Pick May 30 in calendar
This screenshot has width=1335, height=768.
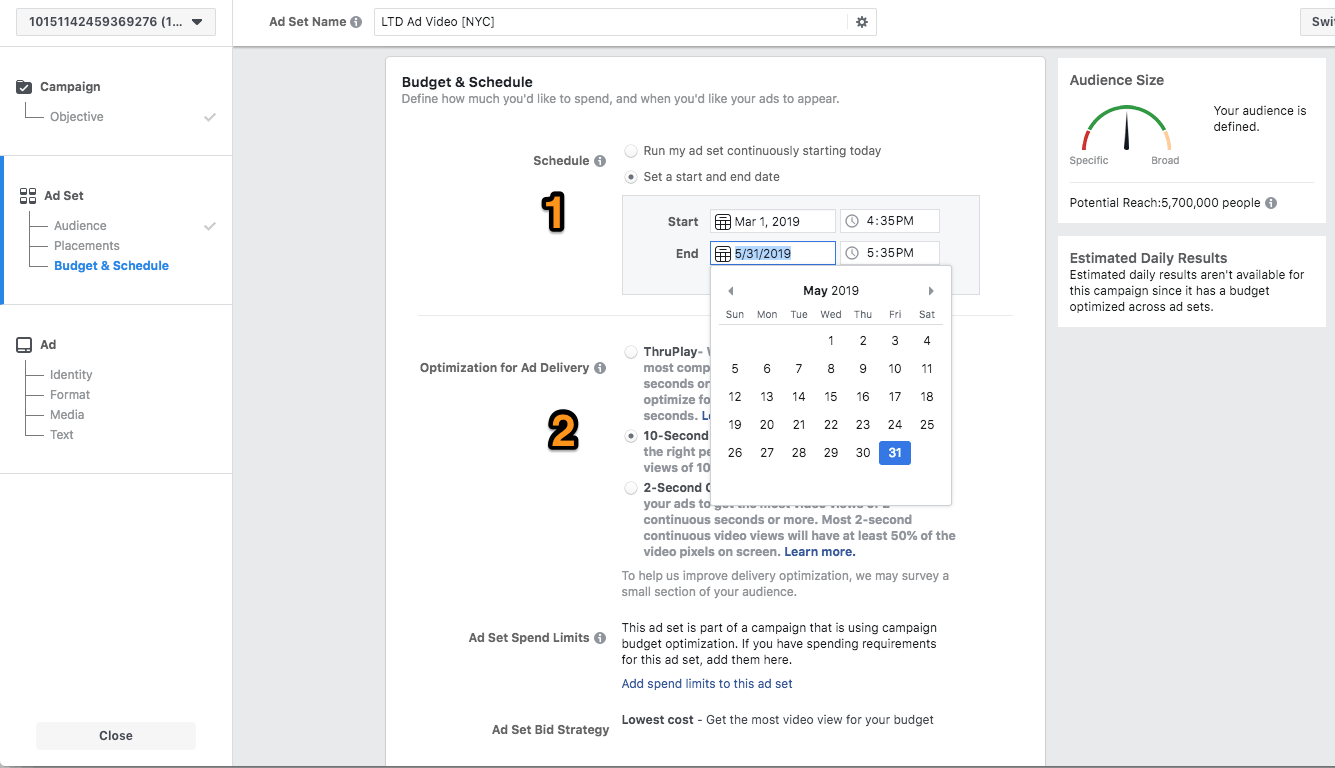(863, 453)
